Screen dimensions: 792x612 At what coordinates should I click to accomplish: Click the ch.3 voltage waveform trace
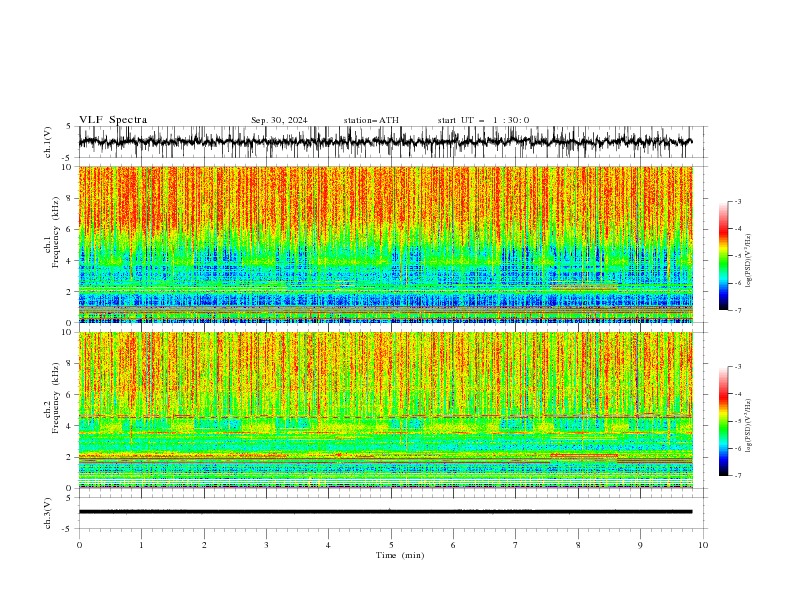(x=386, y=512)
